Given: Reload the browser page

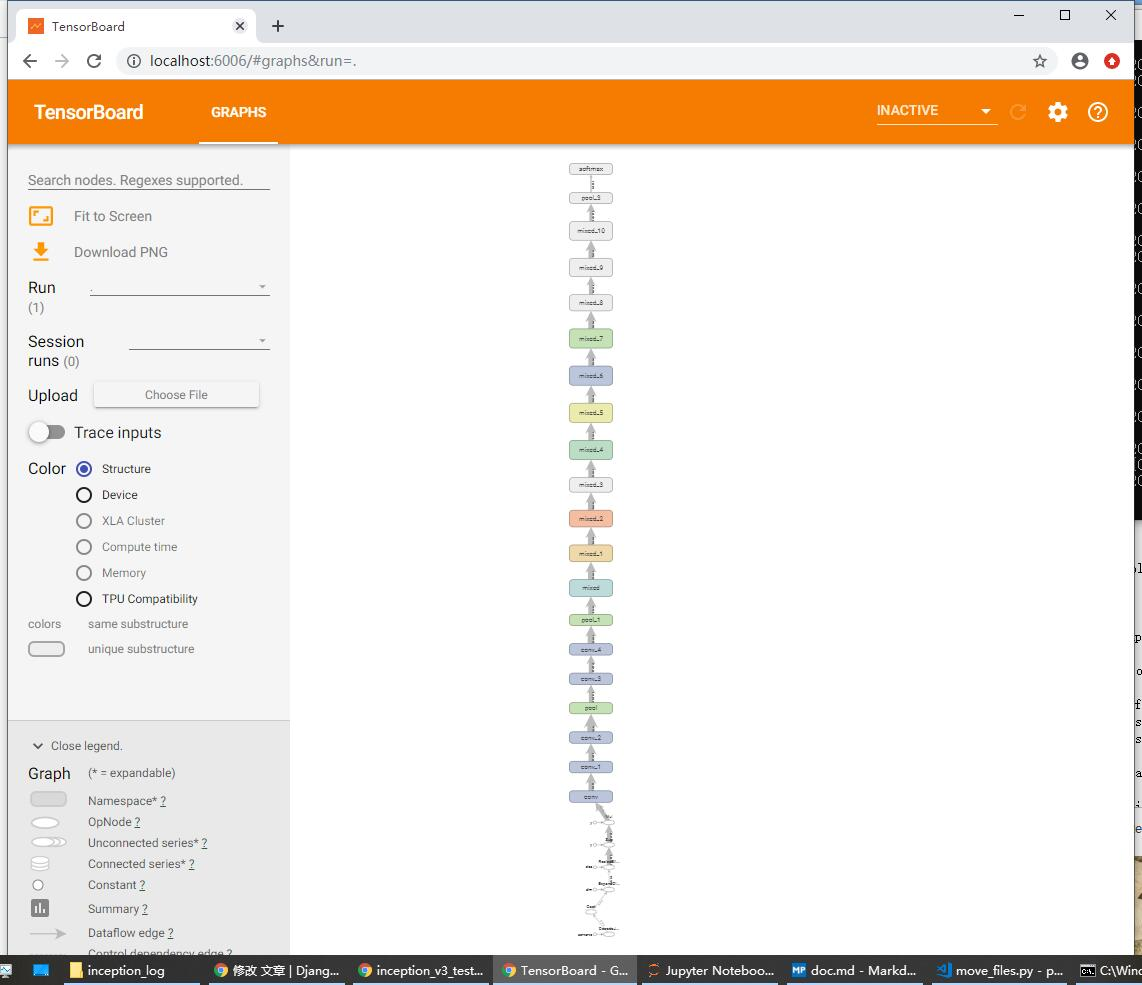Looking at the screenshot, I should point(94,61).
